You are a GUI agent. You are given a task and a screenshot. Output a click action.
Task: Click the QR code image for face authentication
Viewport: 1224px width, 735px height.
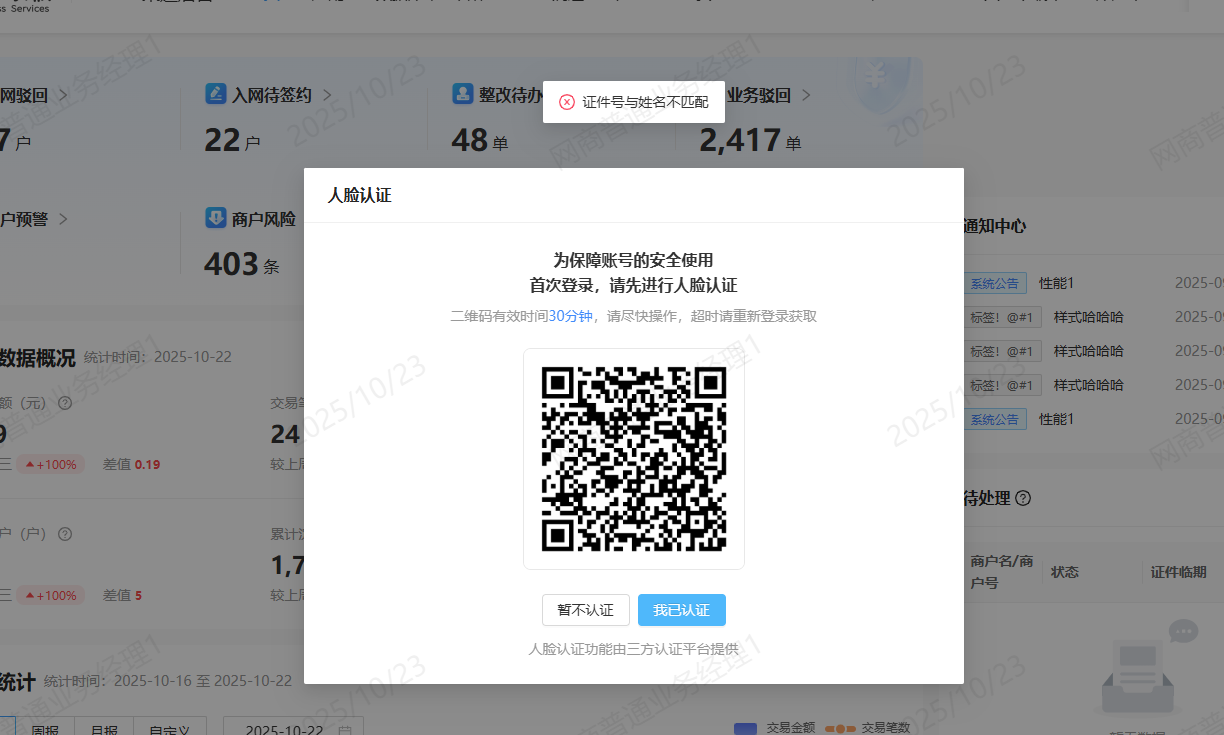coord(633,459)
